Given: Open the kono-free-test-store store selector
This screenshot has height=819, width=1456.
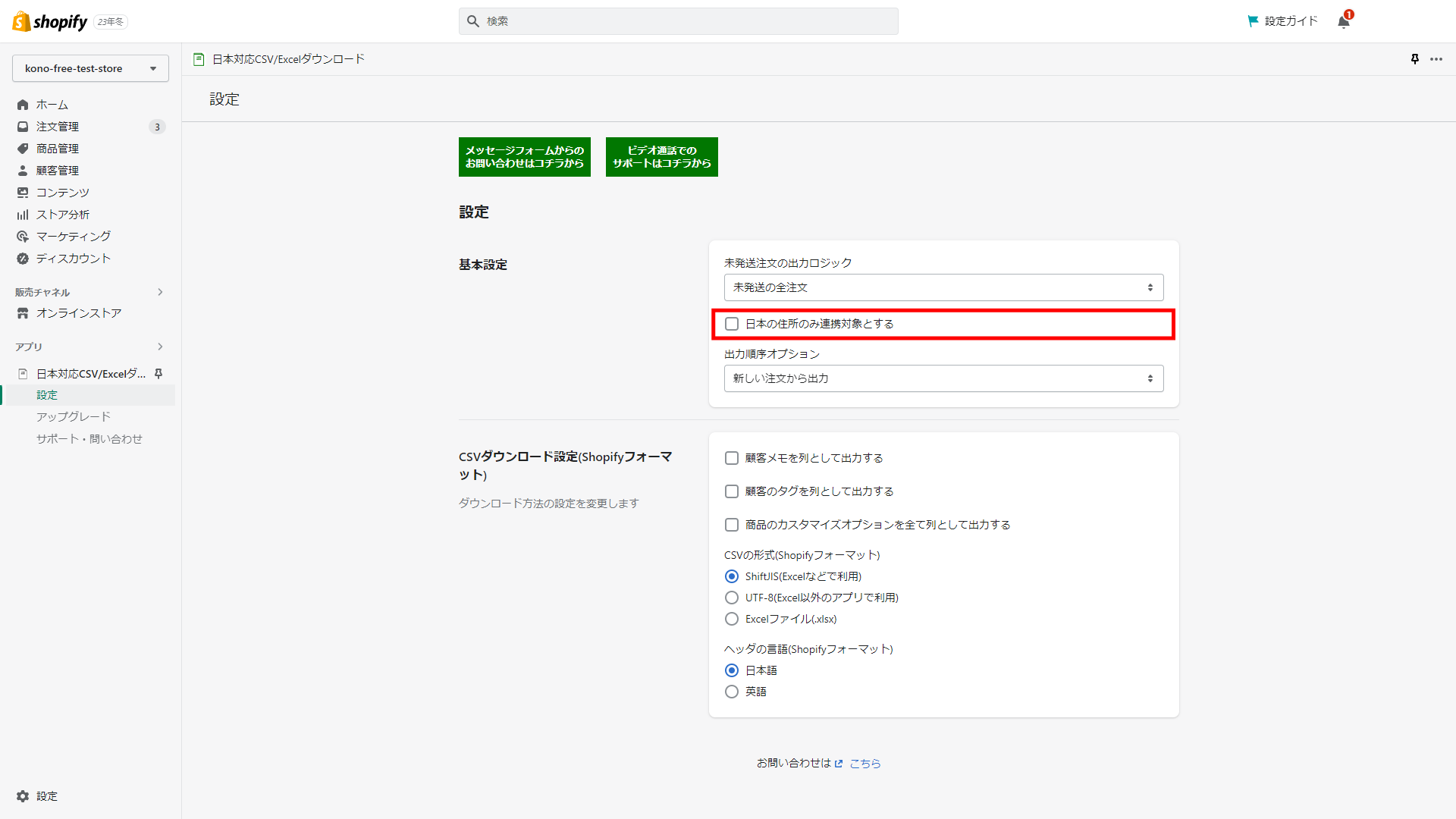Looking at the screenshot, I should (90, 68).
